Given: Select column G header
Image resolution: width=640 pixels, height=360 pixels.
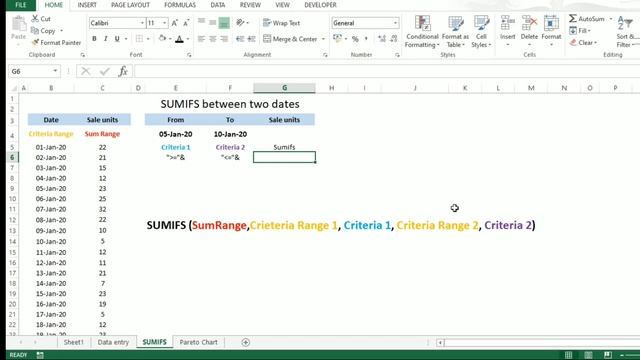Looking at the screenshot, I should click(284, 88).
